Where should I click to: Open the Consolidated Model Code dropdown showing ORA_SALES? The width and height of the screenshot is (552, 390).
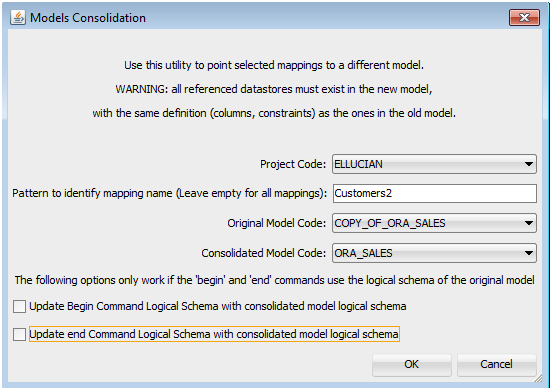[434, 253]
